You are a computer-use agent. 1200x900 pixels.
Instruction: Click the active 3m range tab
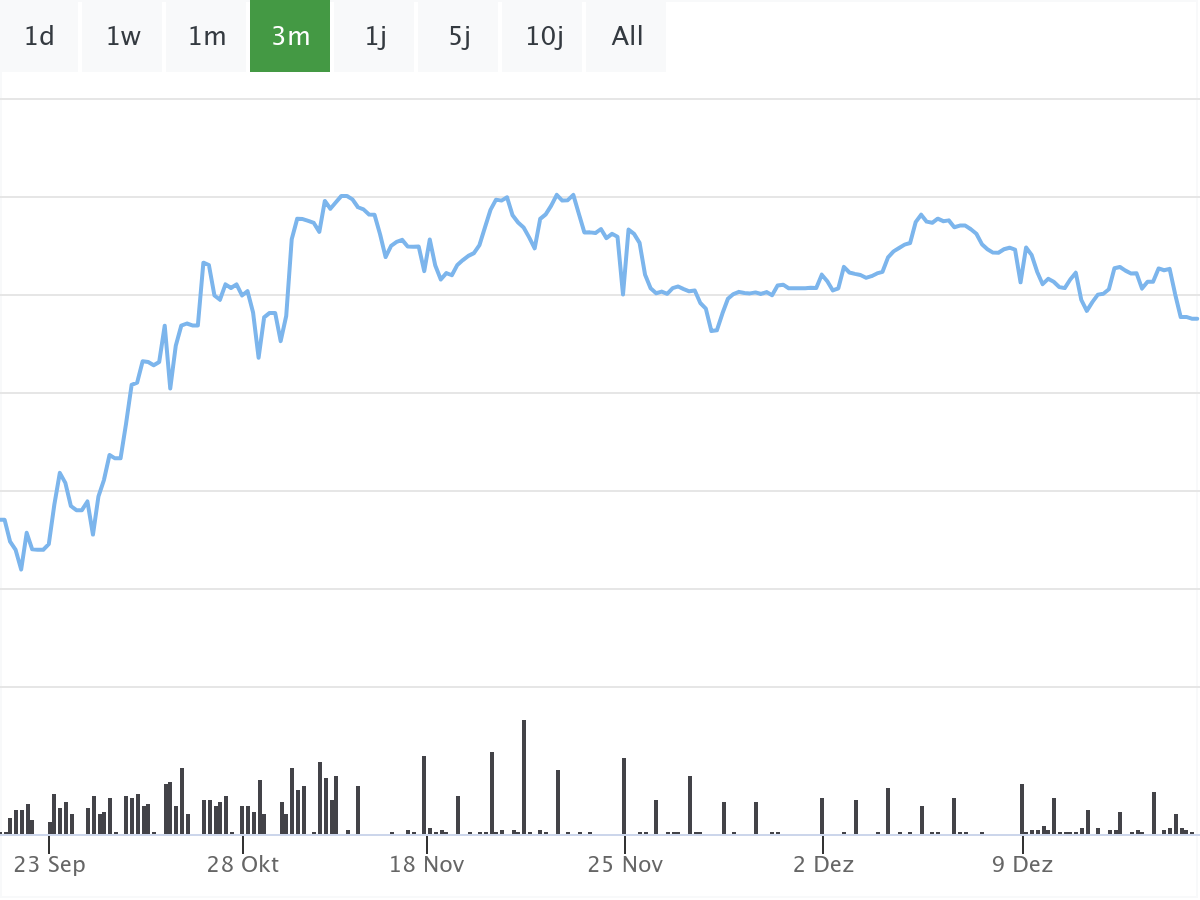coord(290,37)
